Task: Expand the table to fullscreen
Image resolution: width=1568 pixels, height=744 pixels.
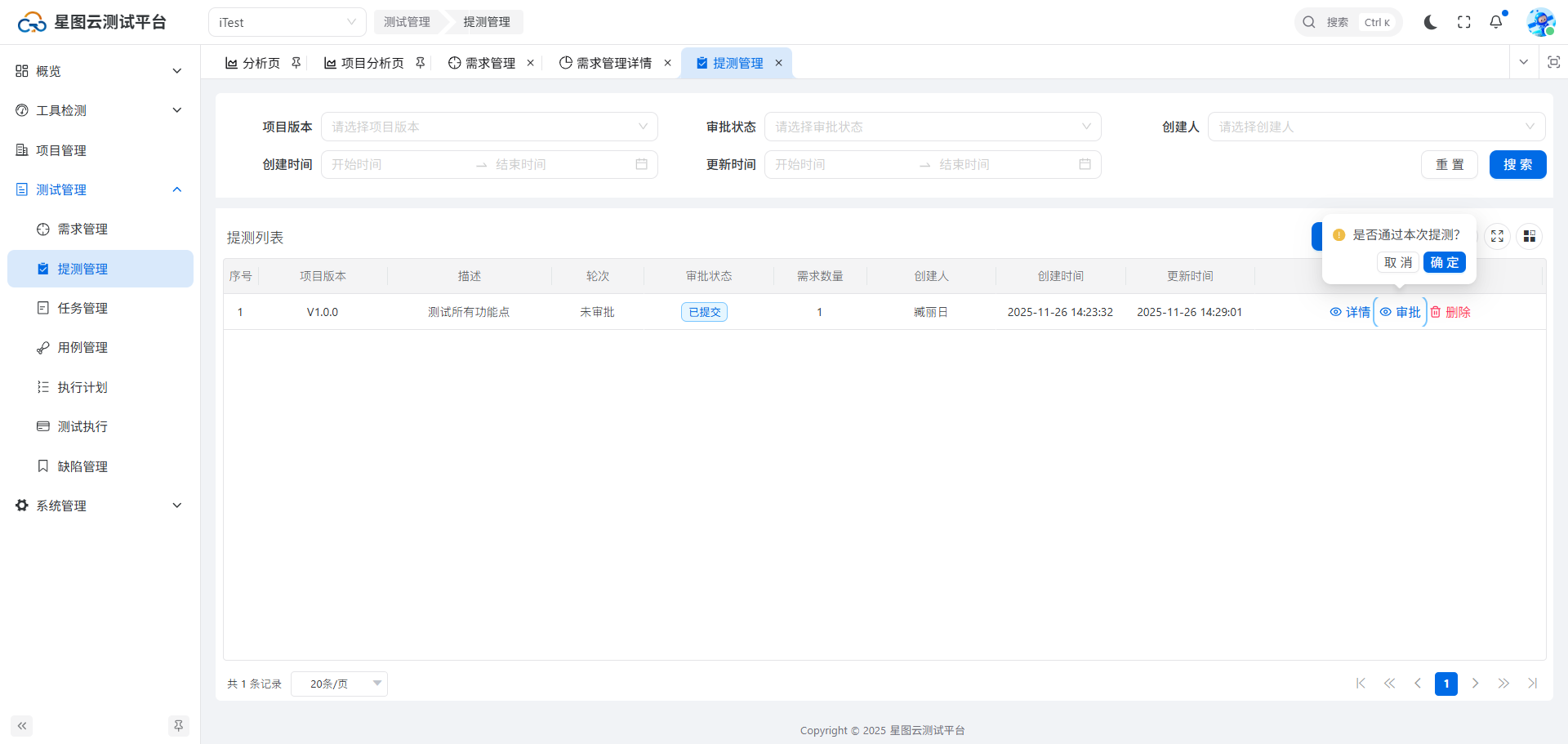Action: tap(1497, 236)
